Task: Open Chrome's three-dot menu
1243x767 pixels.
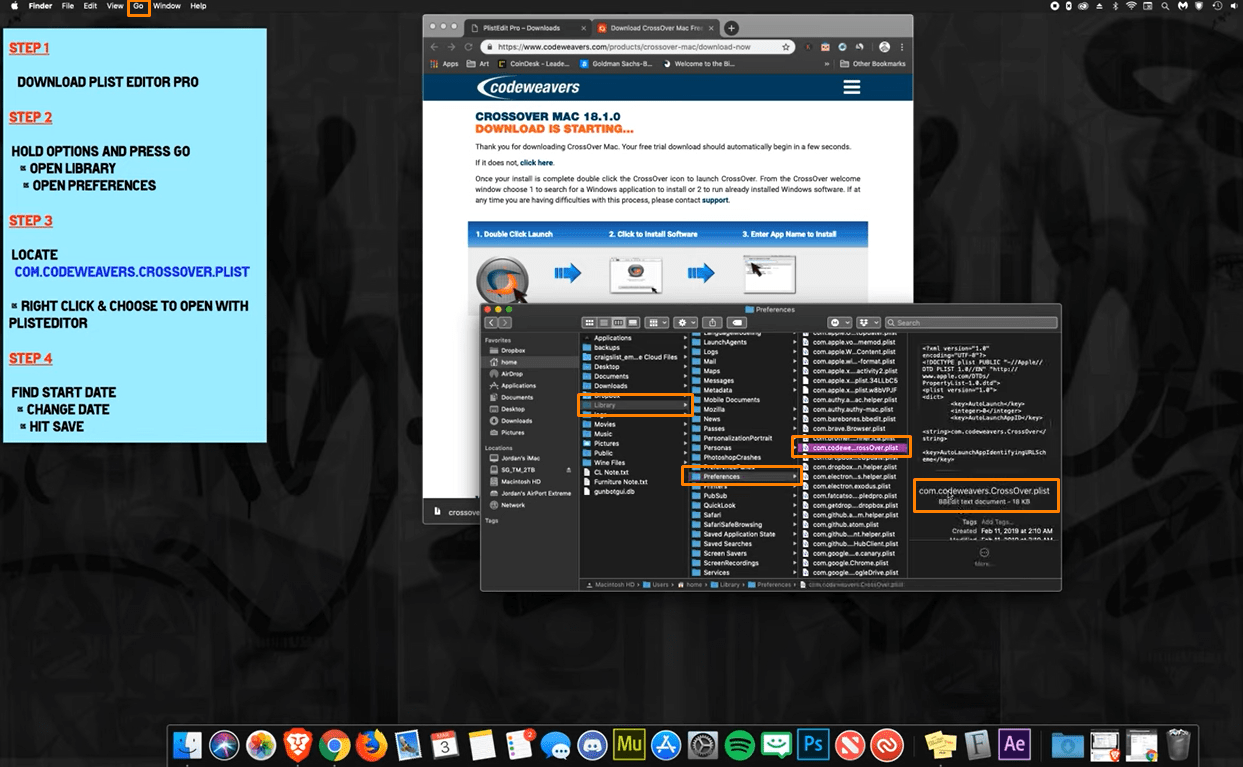Action: 901,47
